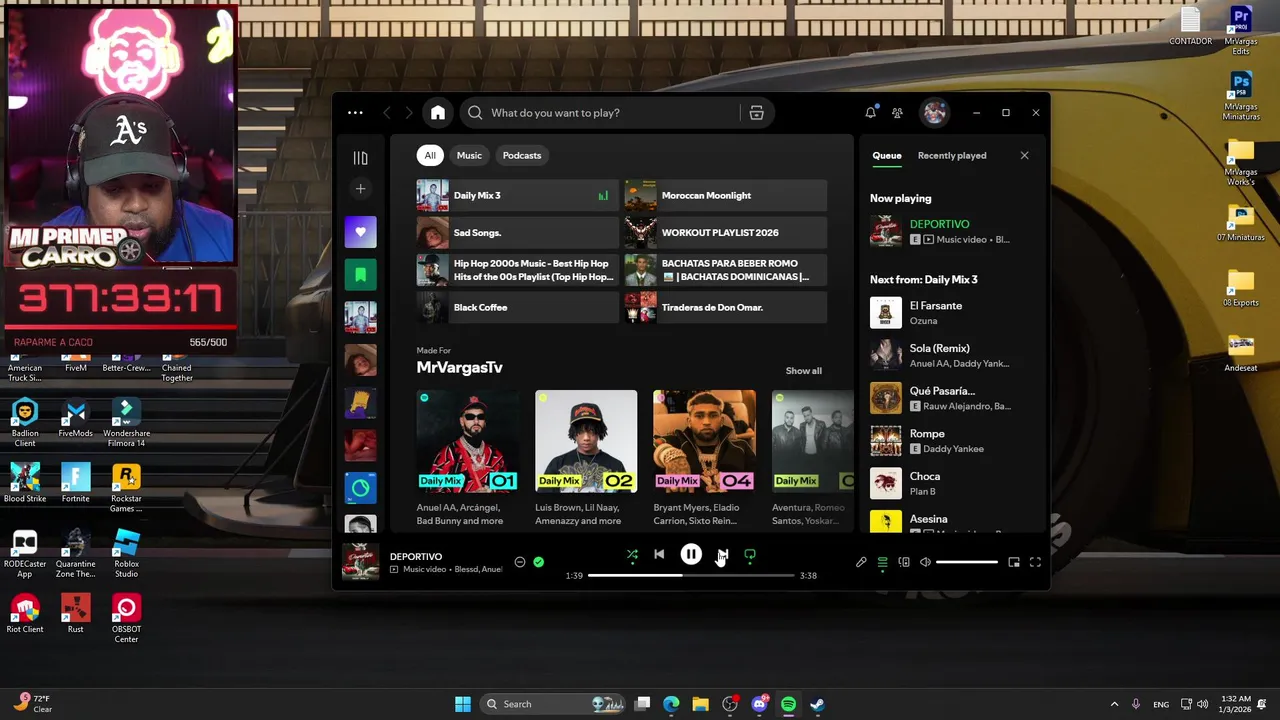The image size is (1280, 720).
Task: Toggle the Queue button in player bar
Action: pos(882,562)
